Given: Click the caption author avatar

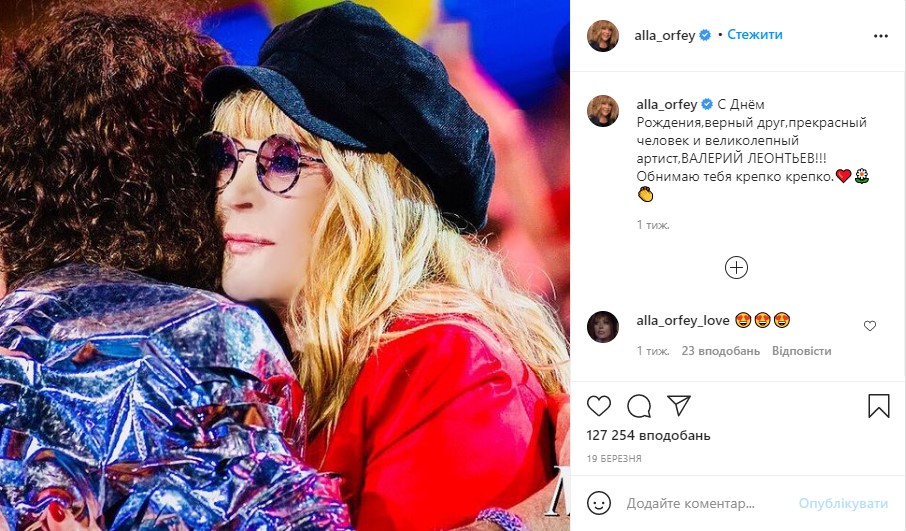Looking at the screenshot, I should click(x=604, y=111).
